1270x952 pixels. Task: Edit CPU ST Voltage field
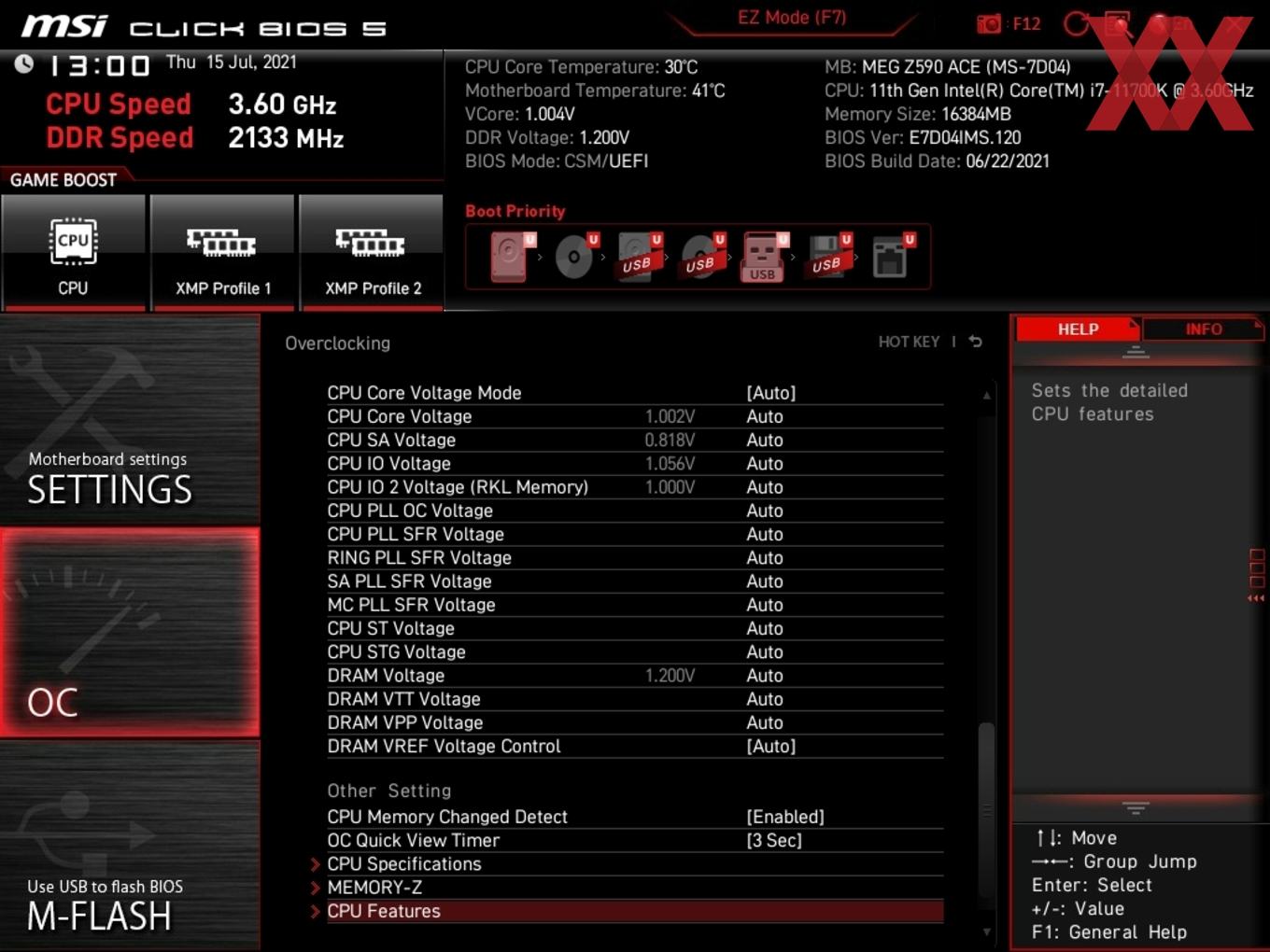[765, 628]
